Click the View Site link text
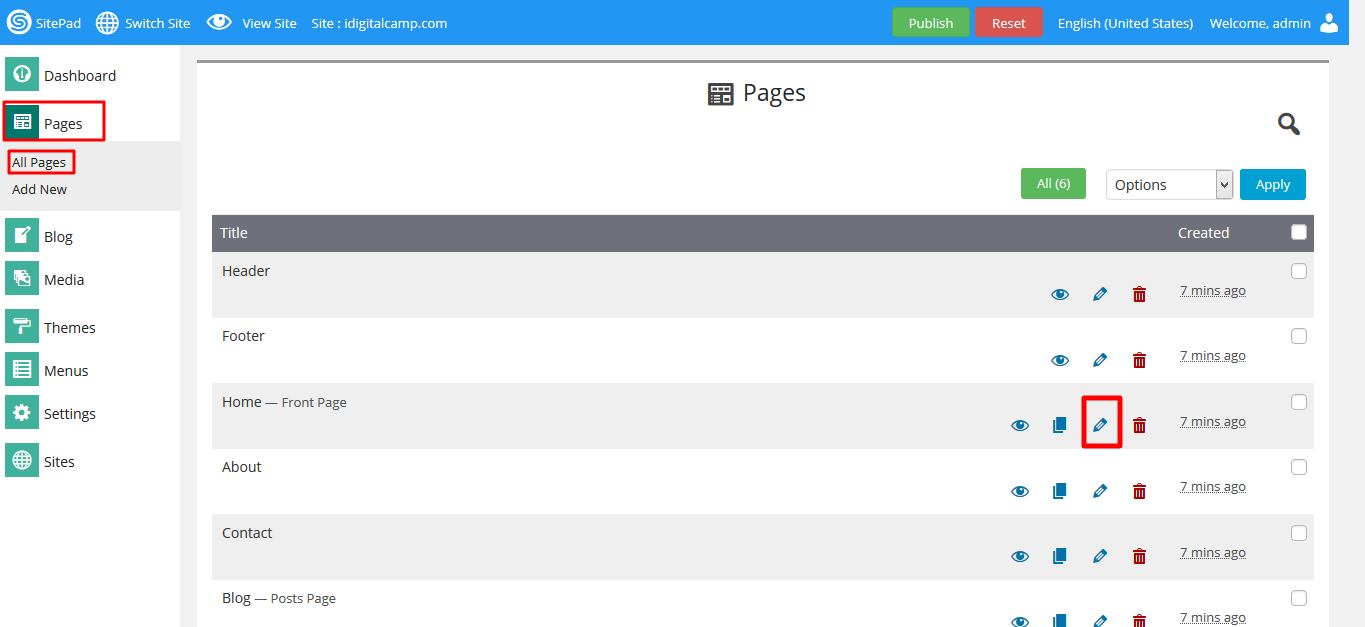 coord(269,23)
